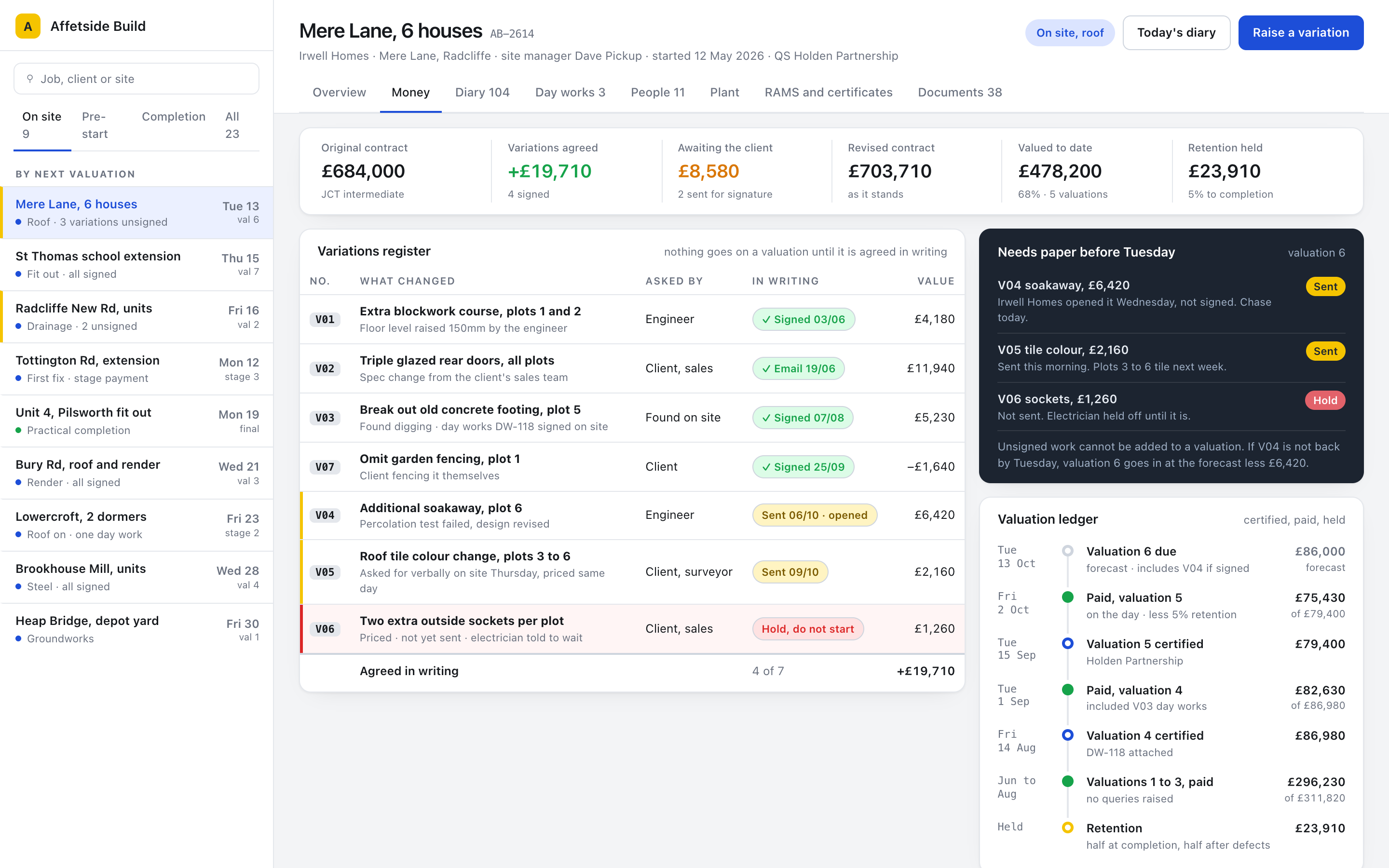Select Heap Bridge, depot yard job
1389x868 pixels.
pos(136,629)
